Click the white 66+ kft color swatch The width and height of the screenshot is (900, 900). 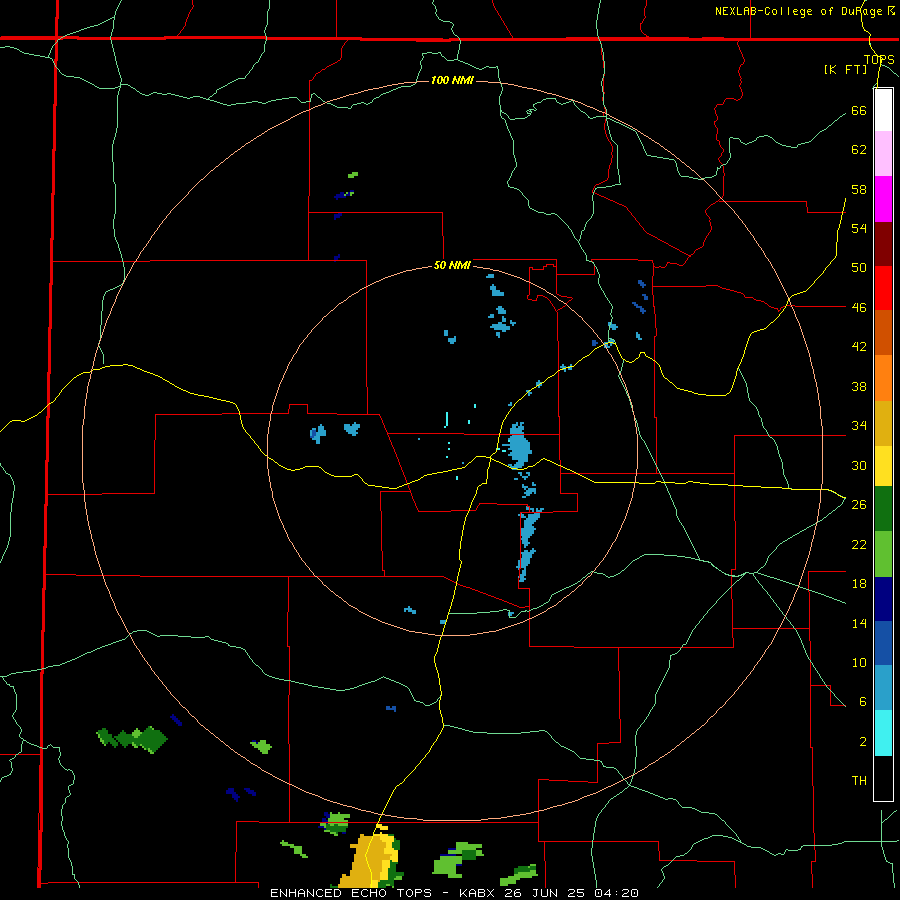pyautogui.click(x=883, y=110)
